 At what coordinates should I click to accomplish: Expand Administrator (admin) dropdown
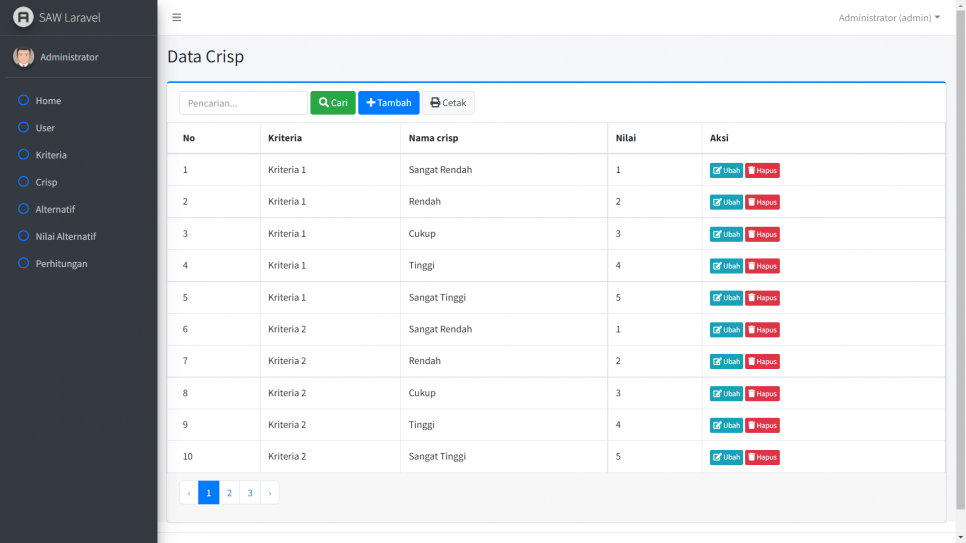click(889, 18)
